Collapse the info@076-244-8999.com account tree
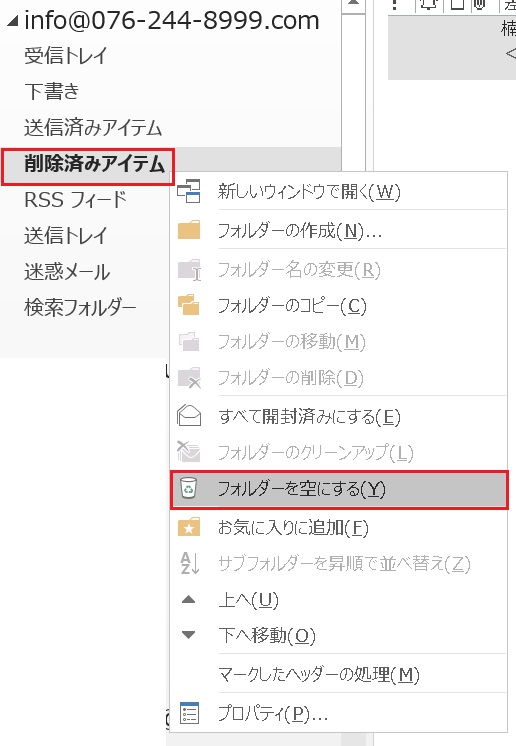This screenshot has width=516, height=746. [x=13, y=21]
